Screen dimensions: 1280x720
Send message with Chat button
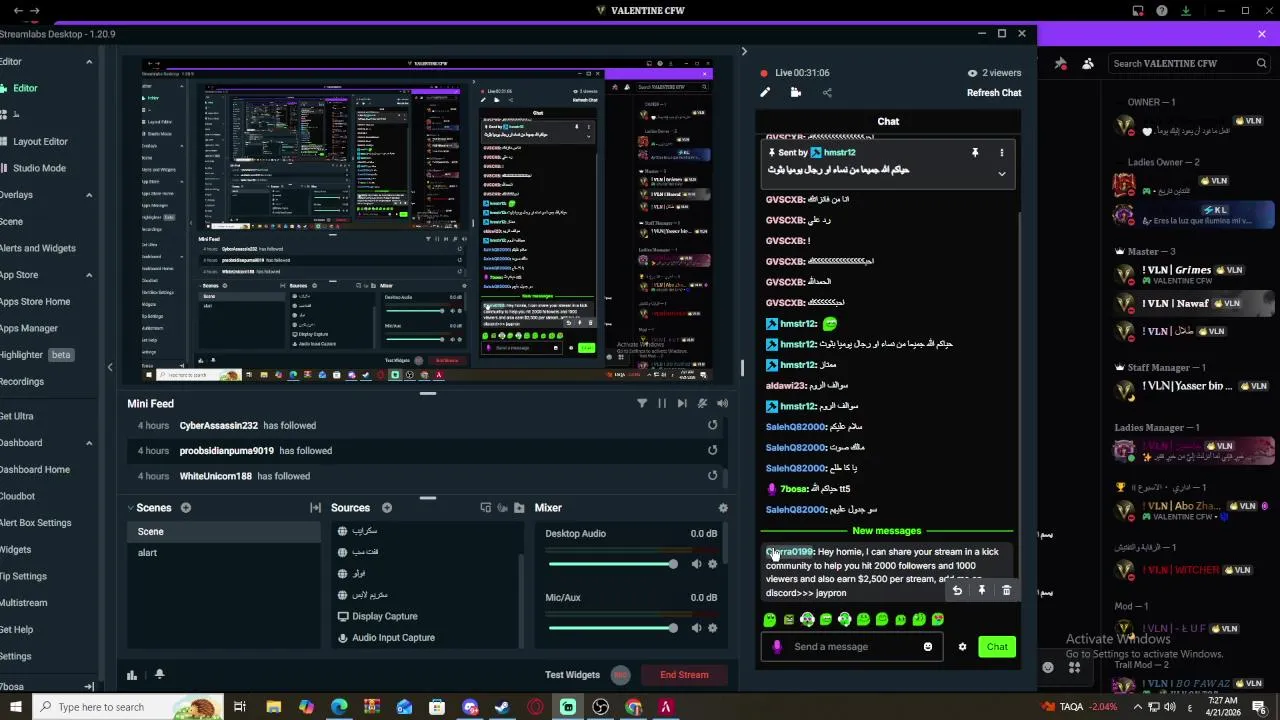(997, 647)
